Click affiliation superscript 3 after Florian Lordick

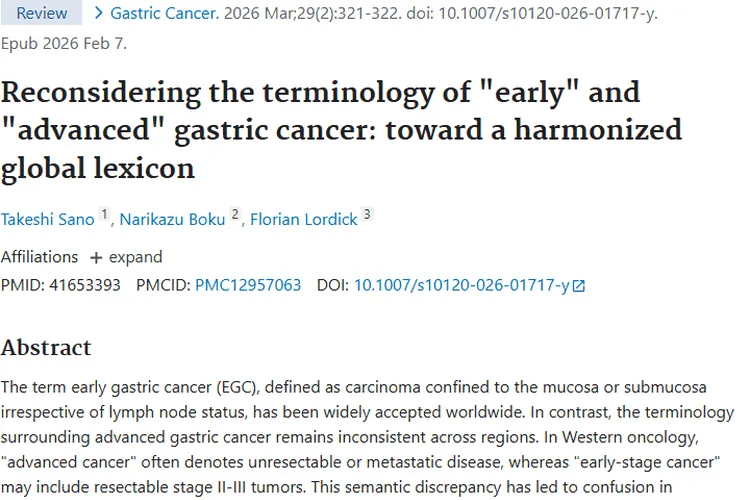(x=367, y=216)
